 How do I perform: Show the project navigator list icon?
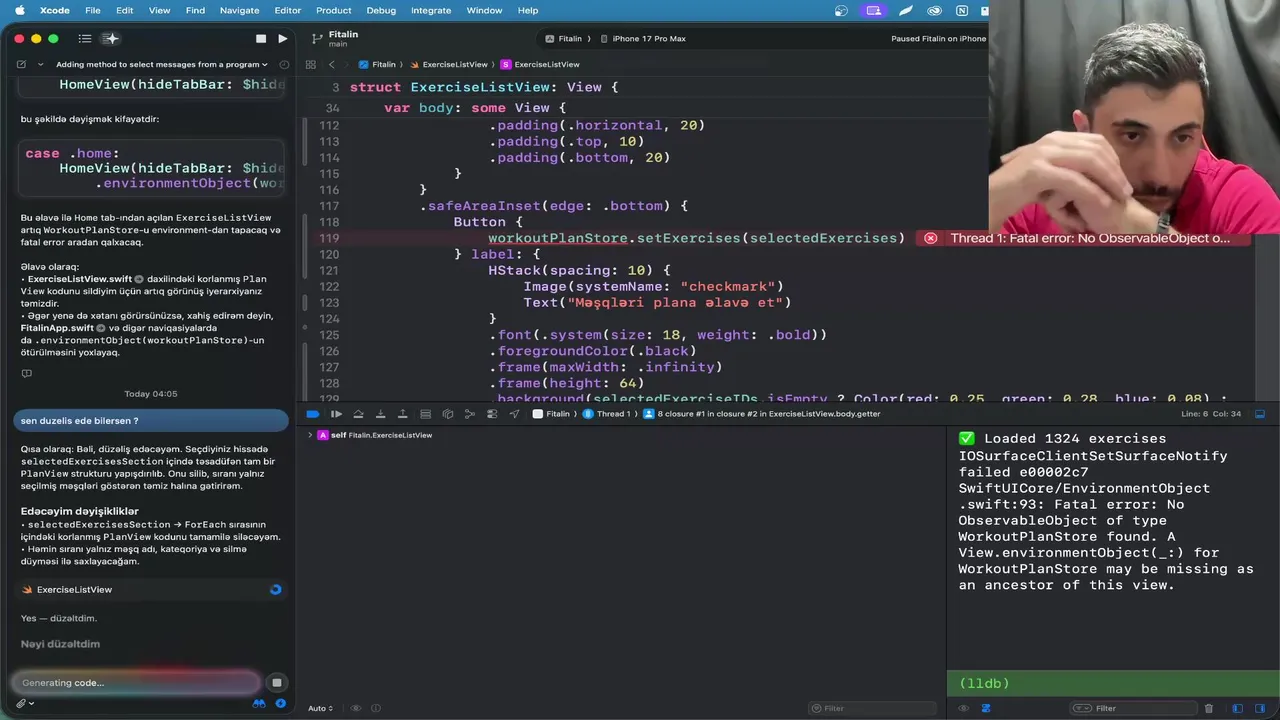[85, 39]
